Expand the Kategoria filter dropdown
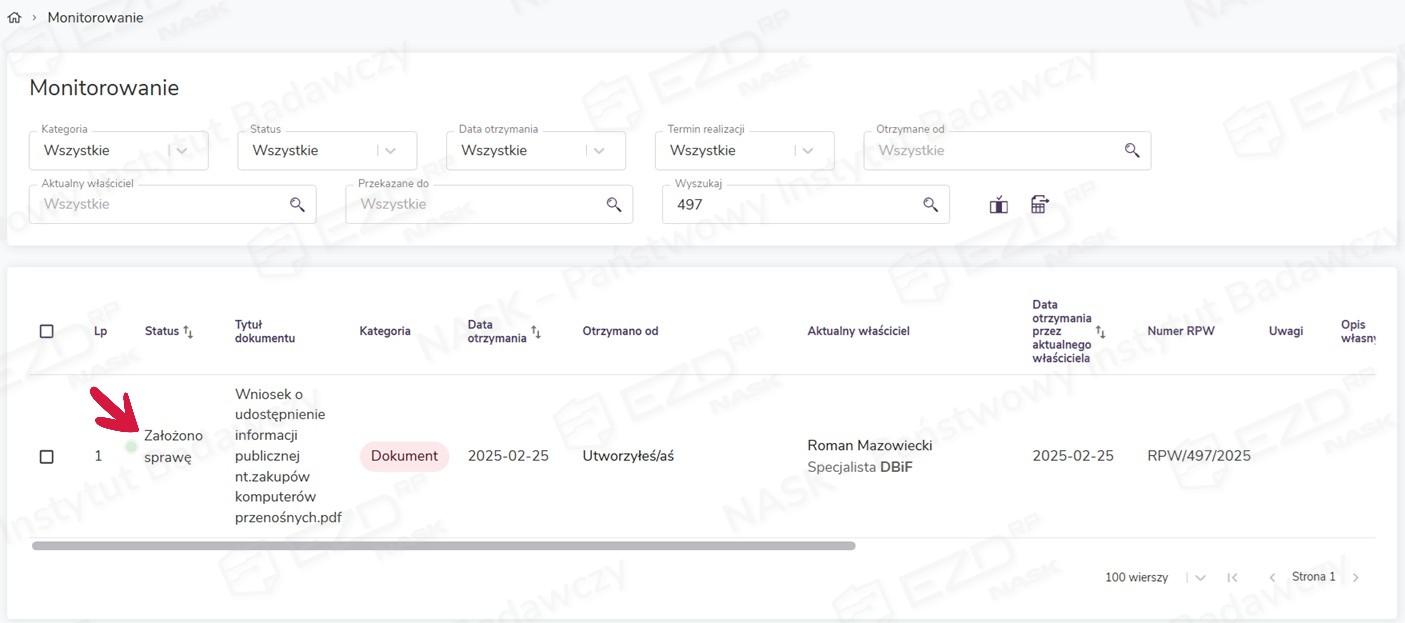Screen dimensions: 1405x623 tap(182, 151)
